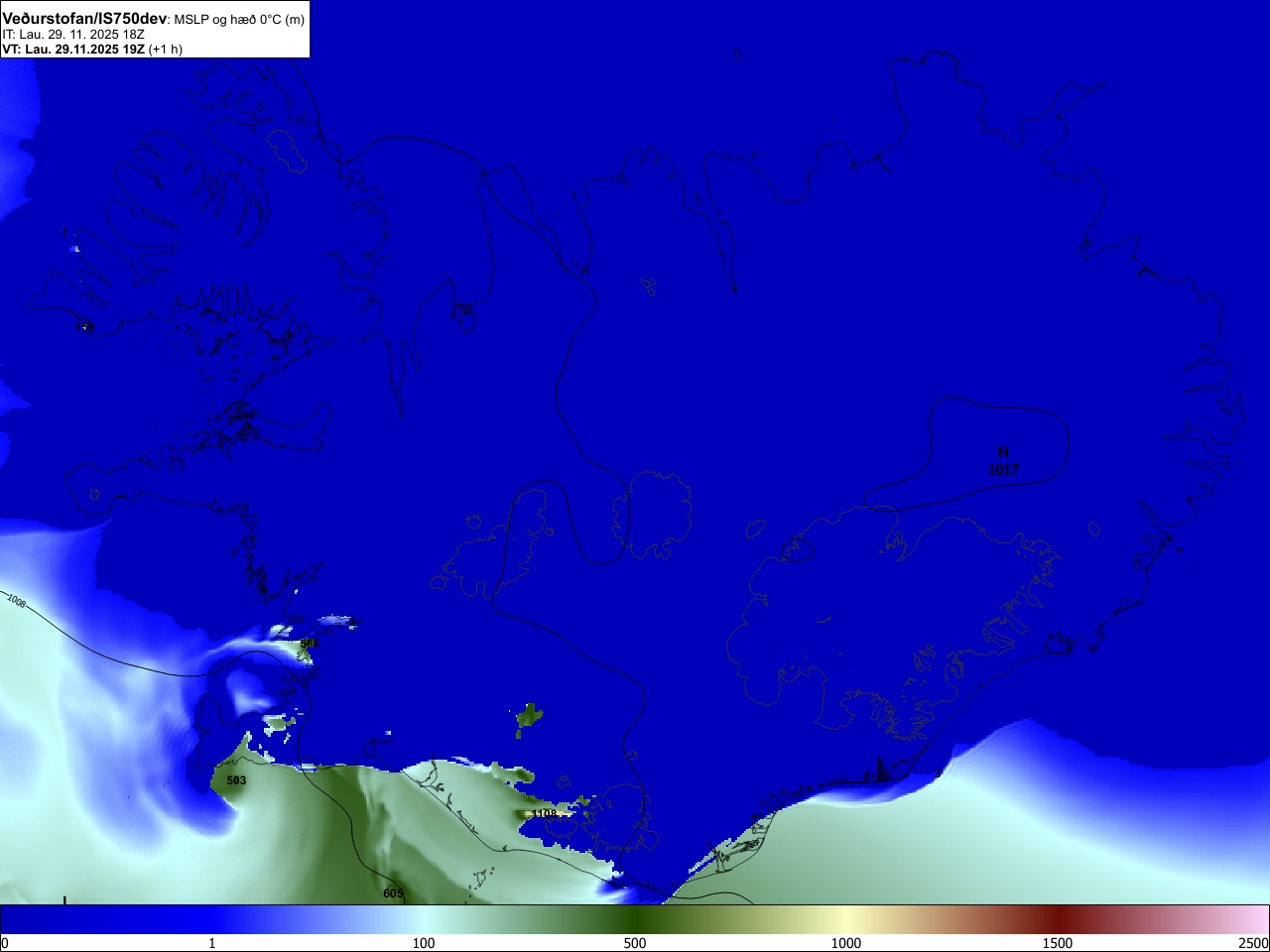
Task: Click the 1000 tick on the color scale
Action: coord(846,943)
